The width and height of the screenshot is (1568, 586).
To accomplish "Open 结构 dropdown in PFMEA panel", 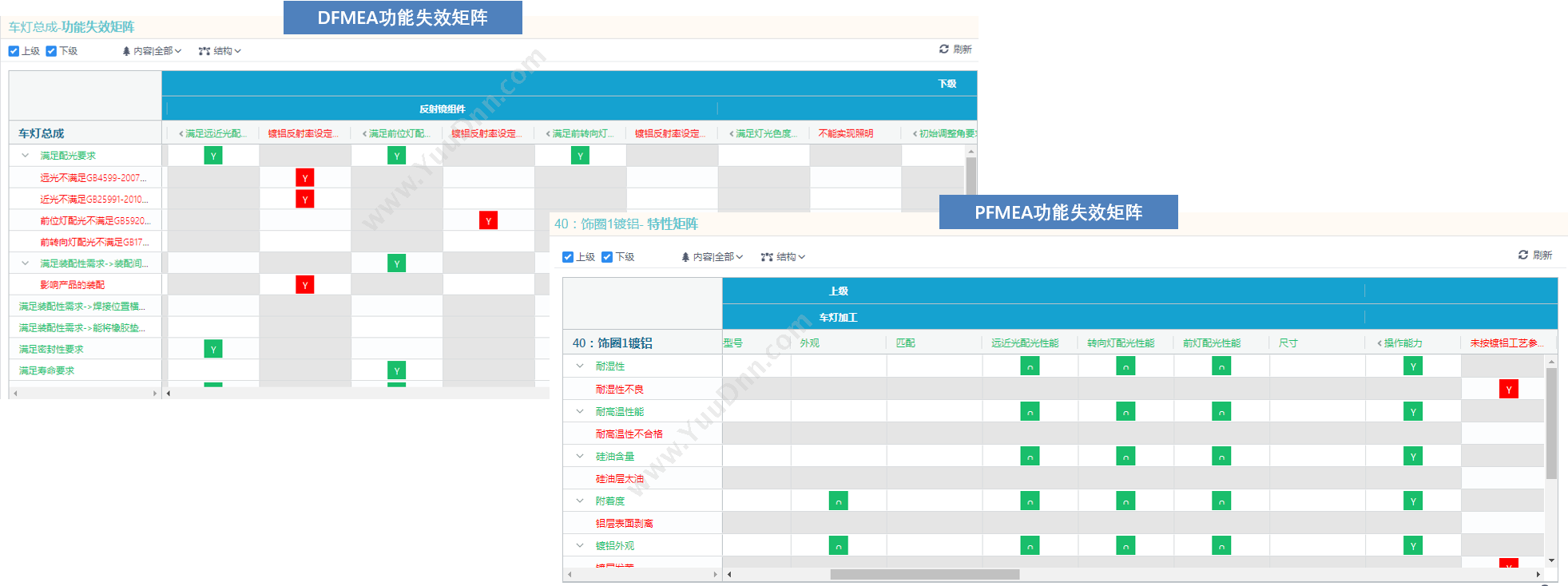I will click(783, 257).
